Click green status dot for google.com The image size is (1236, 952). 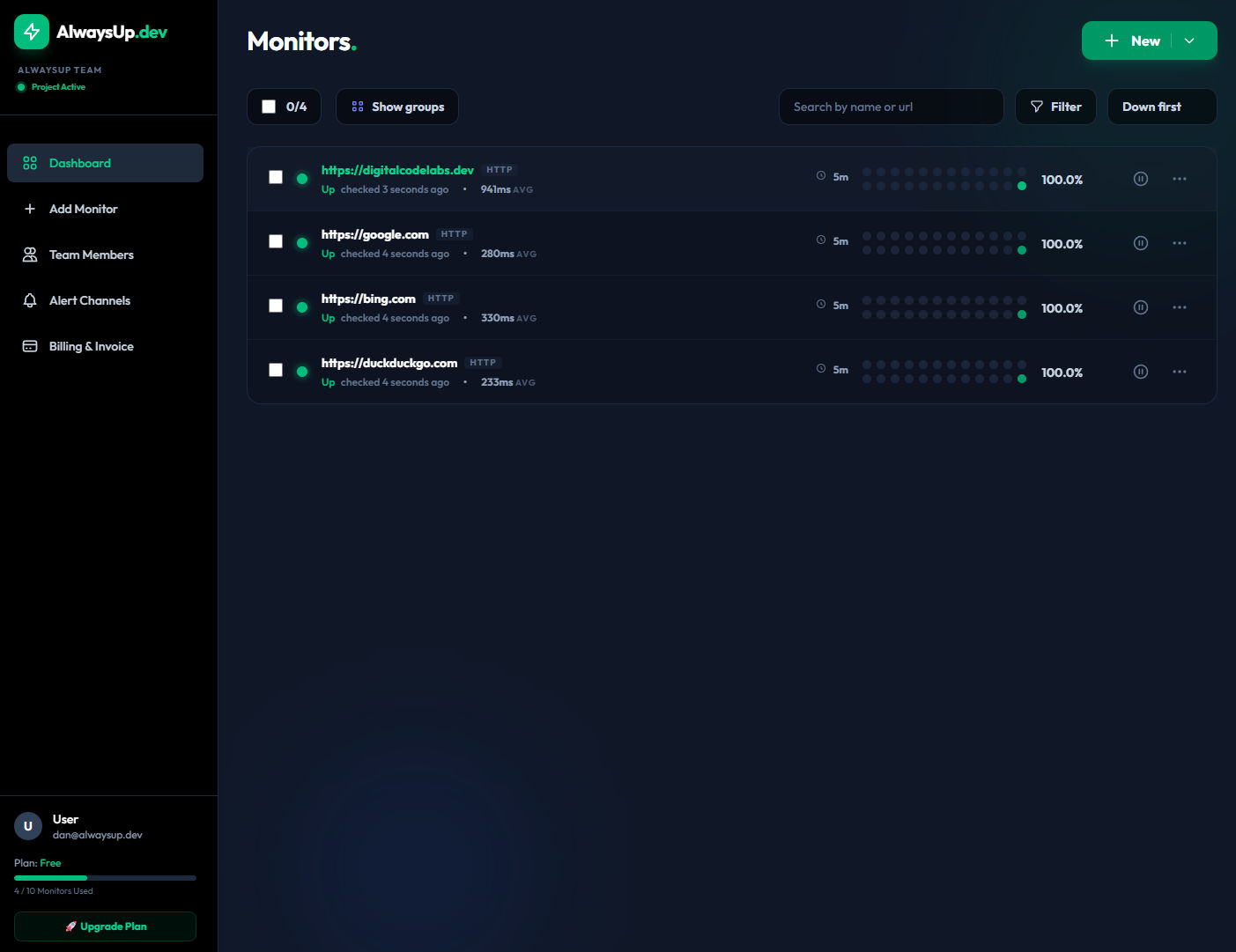302,243
